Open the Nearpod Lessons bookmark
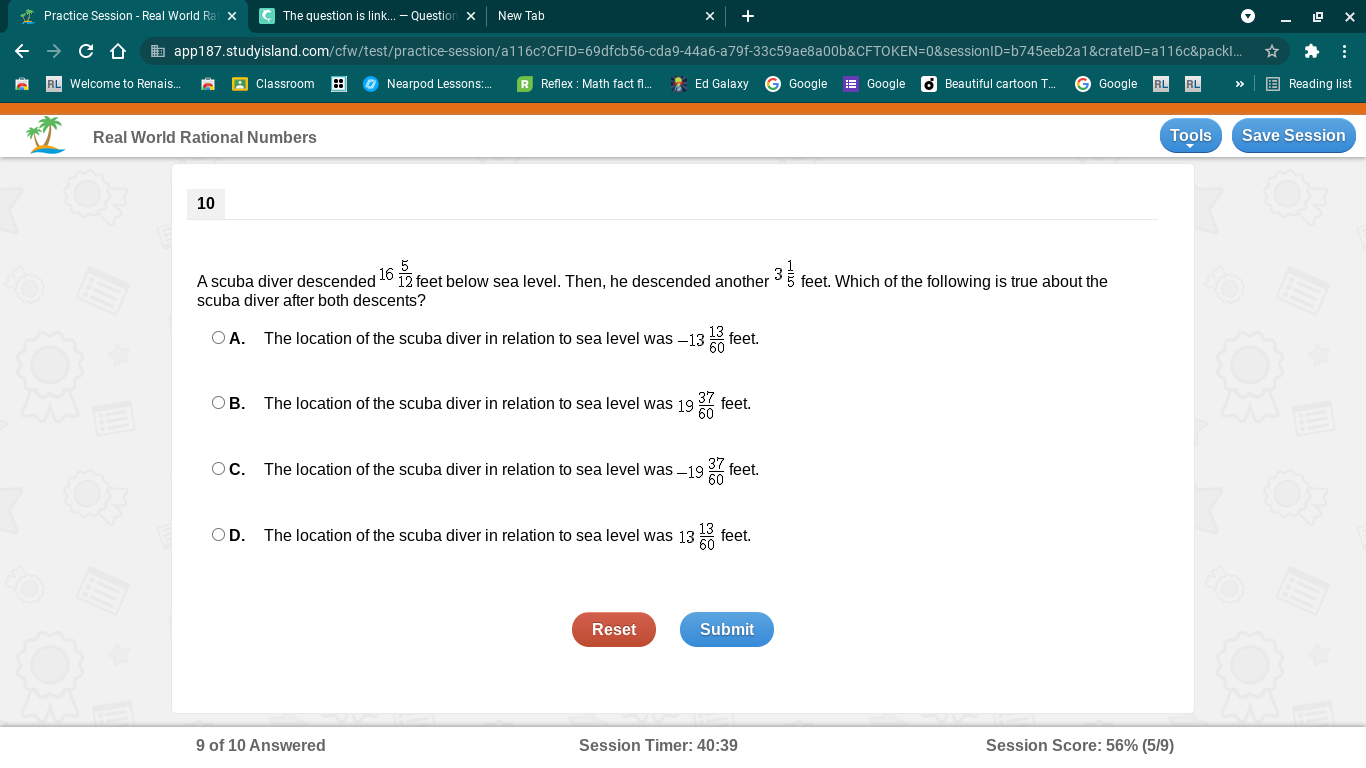1366x768 pixels. pyautogui.click(x=427, y=84)
